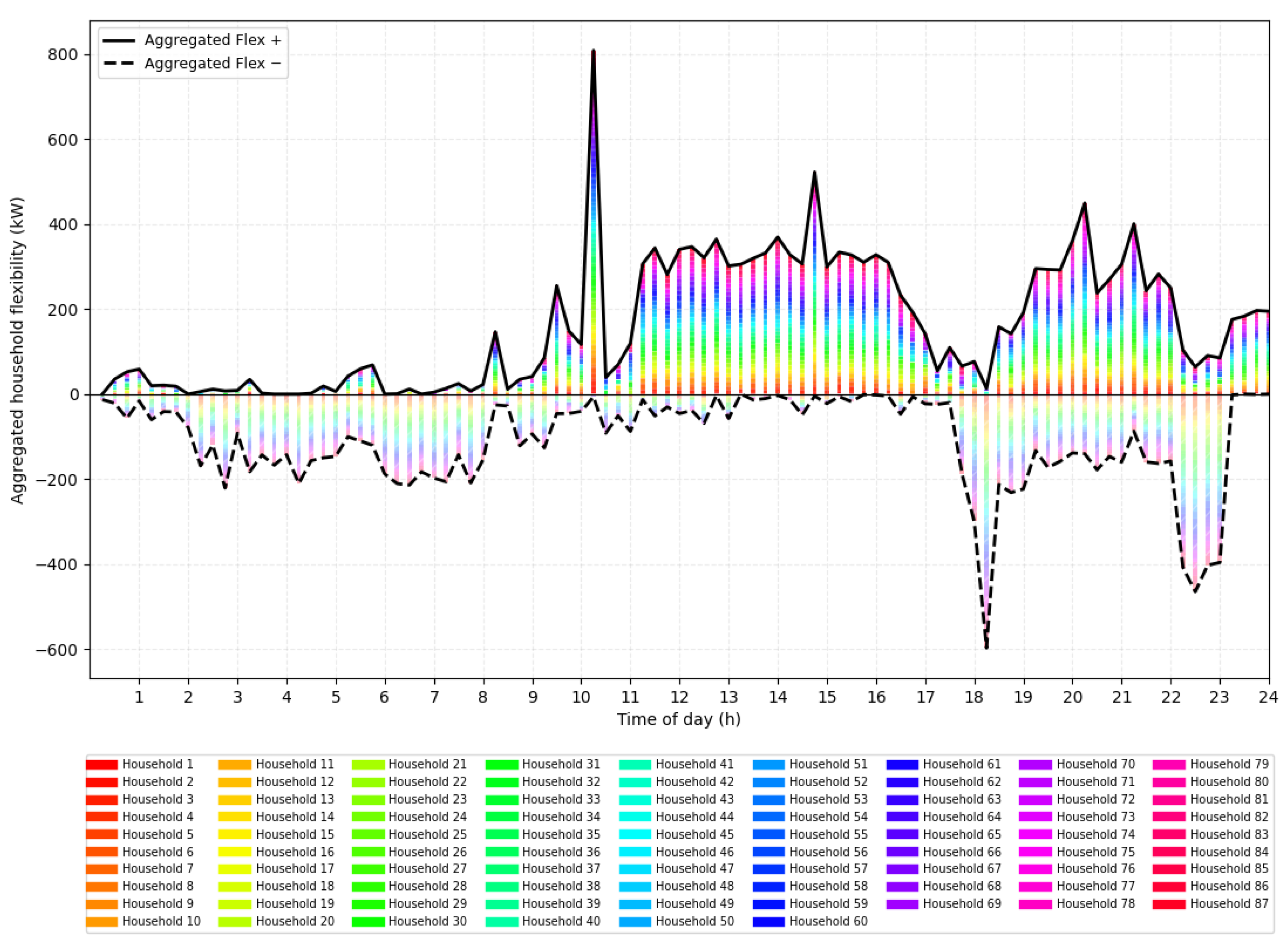Click the Household 87 legend swatch
1288x943 pixels.
coord(1169,904)
